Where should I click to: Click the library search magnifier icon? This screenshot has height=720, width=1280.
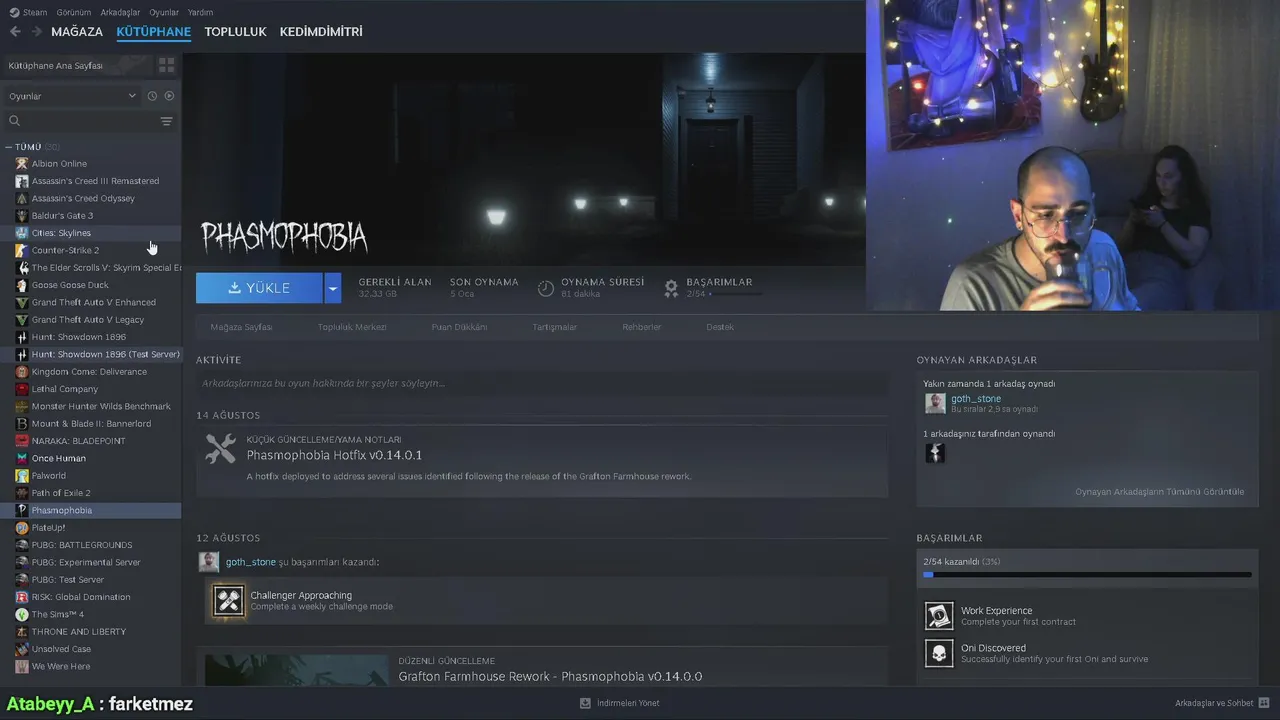[x=14, y=121]
